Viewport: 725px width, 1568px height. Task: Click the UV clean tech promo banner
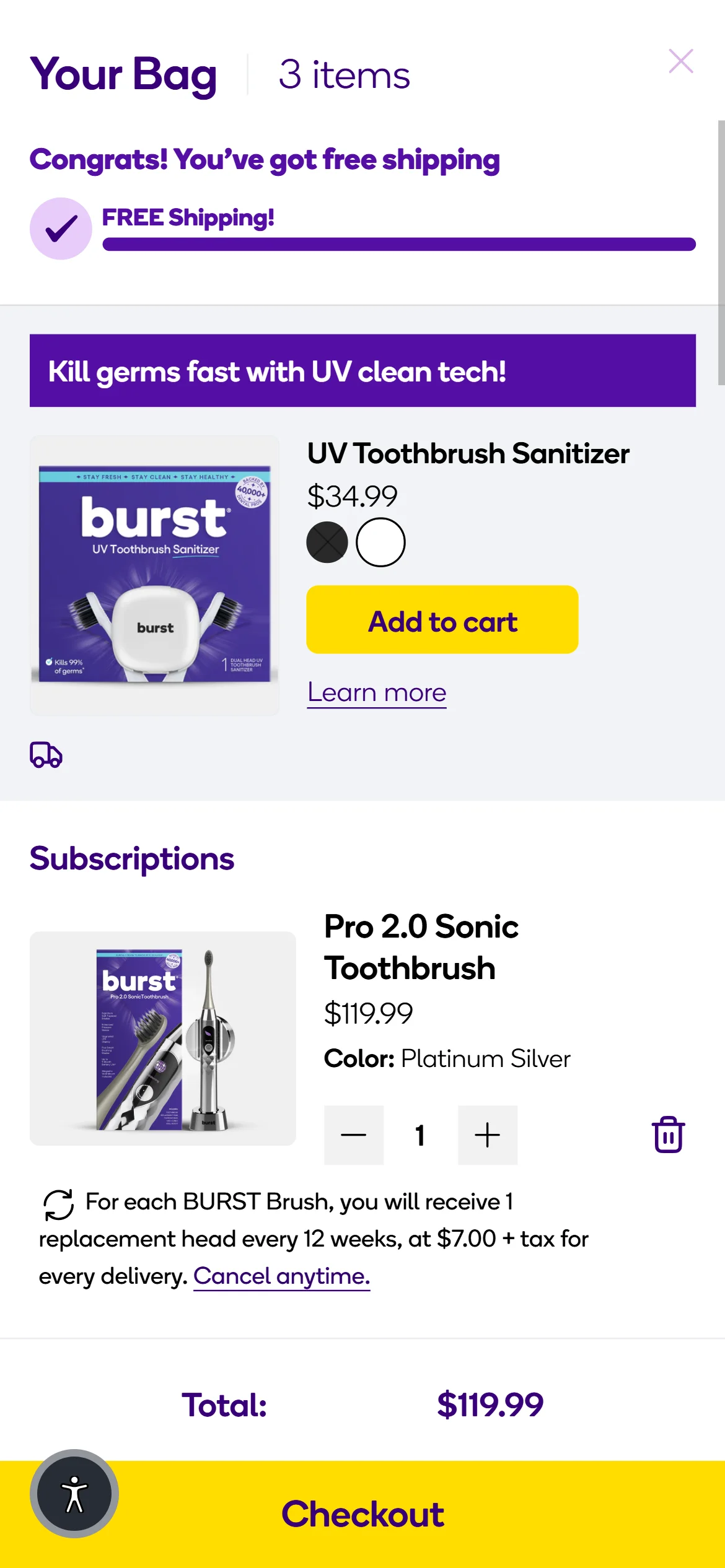(362, 371)
